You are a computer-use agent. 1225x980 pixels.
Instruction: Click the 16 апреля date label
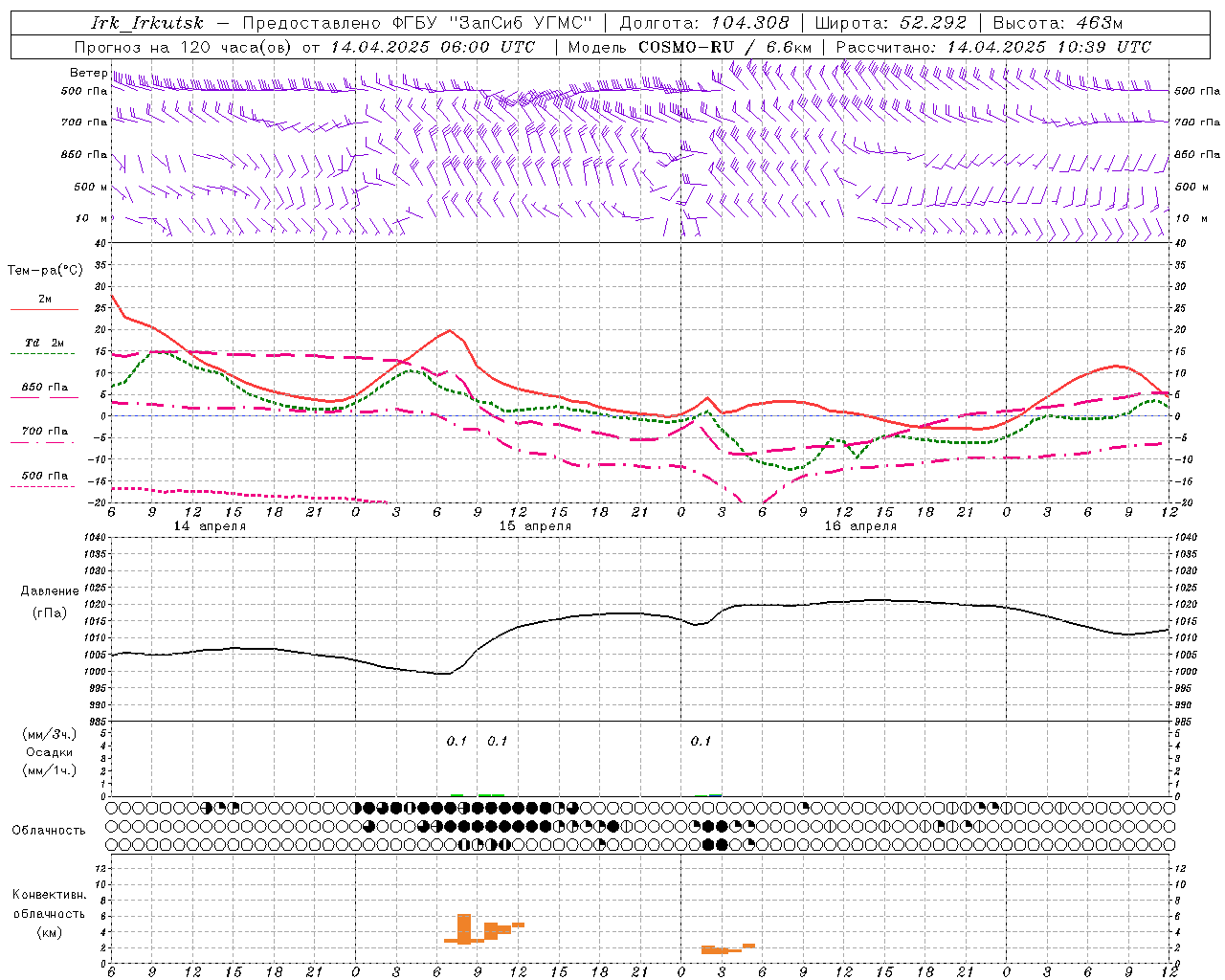[860, 526]
